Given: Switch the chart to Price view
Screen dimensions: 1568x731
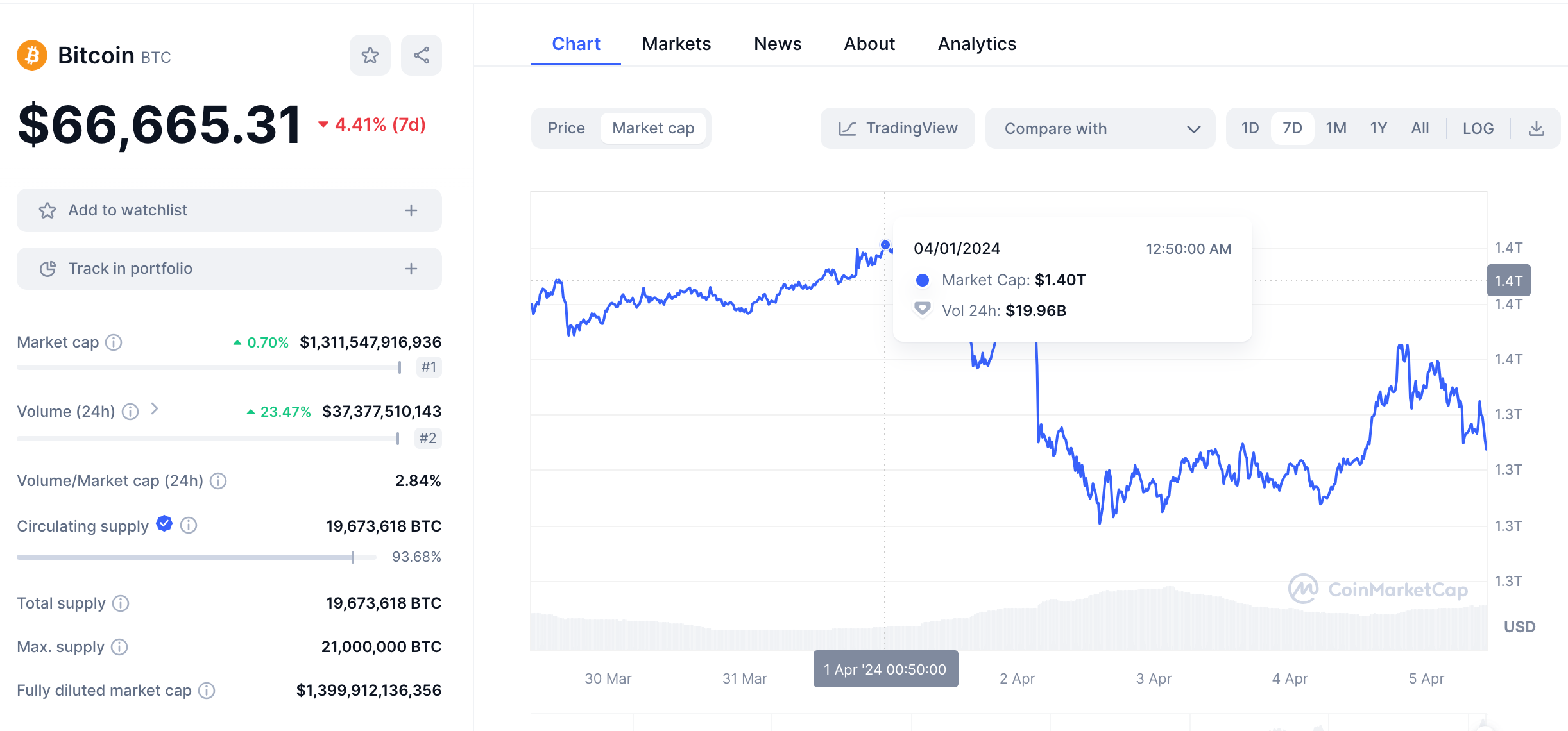Looking at the screenshot, I should tap(566, 128).
